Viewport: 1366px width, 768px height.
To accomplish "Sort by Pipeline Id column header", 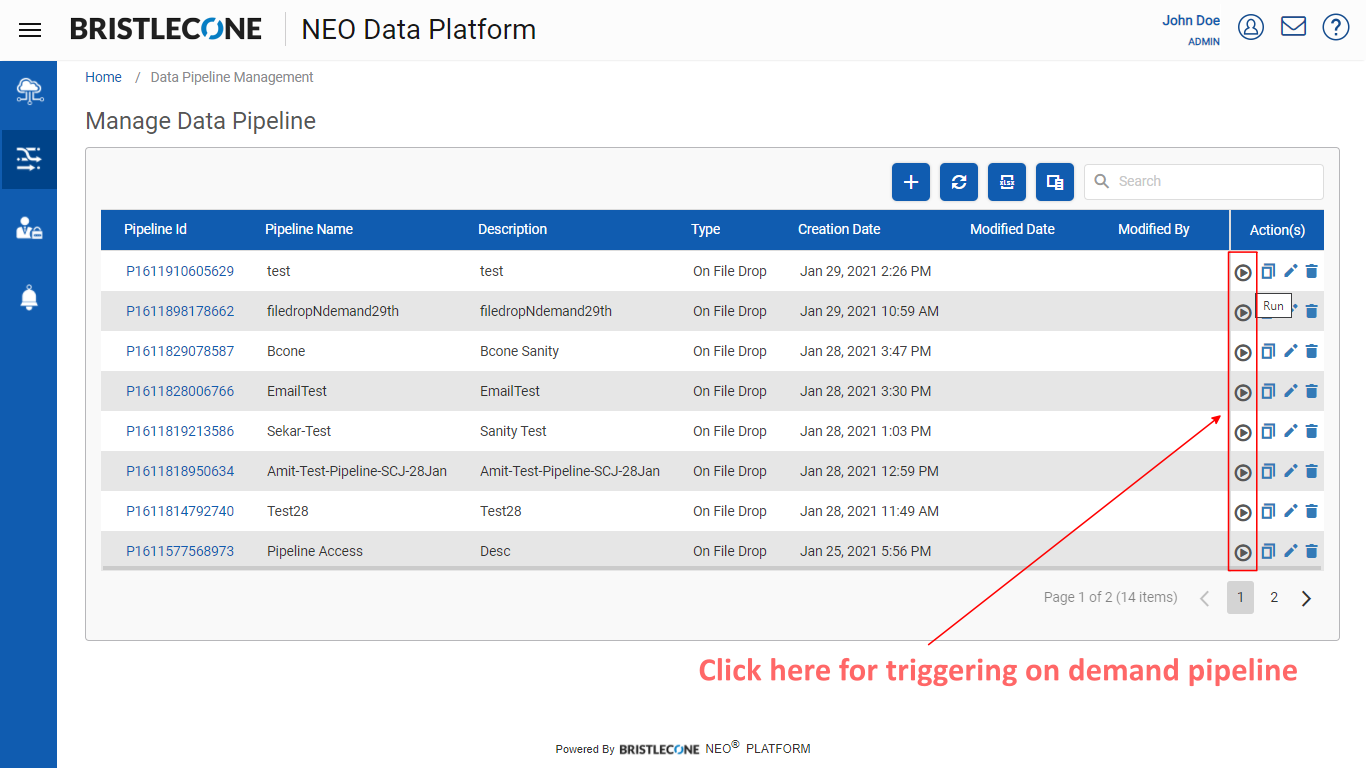I will click(155, 229).
